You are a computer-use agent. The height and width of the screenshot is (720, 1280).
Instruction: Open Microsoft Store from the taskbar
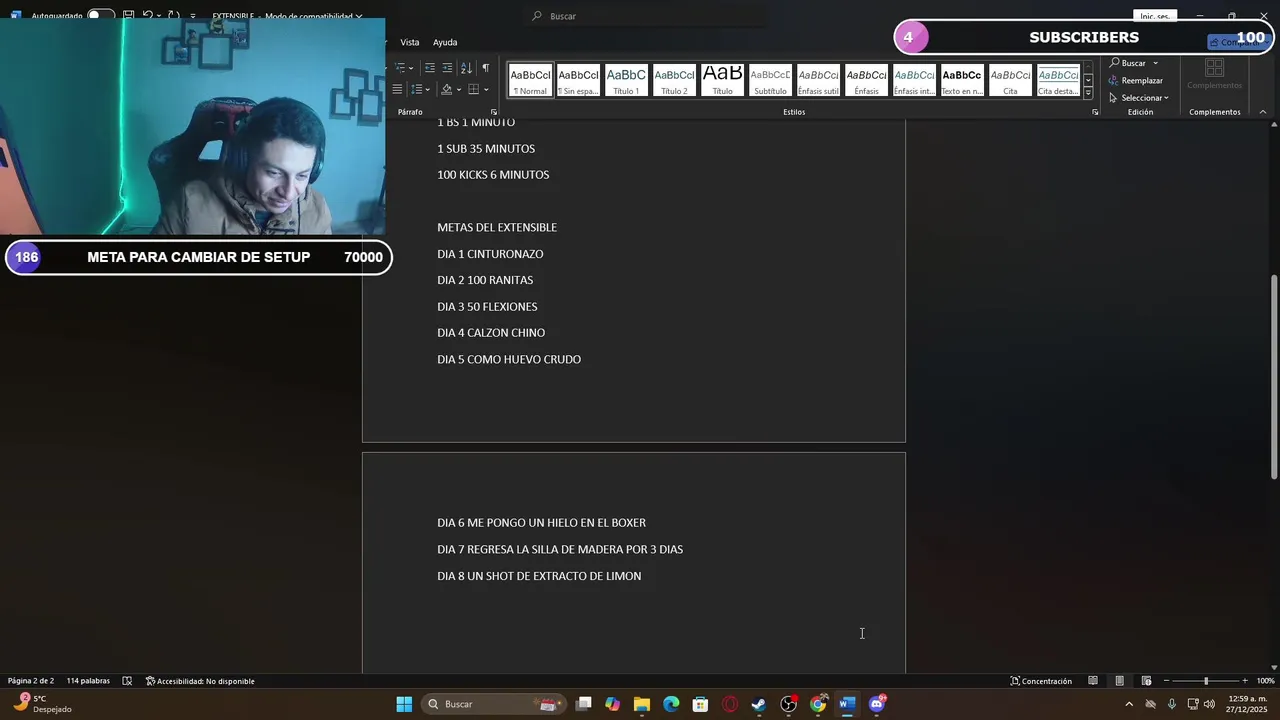click(701, 704)
